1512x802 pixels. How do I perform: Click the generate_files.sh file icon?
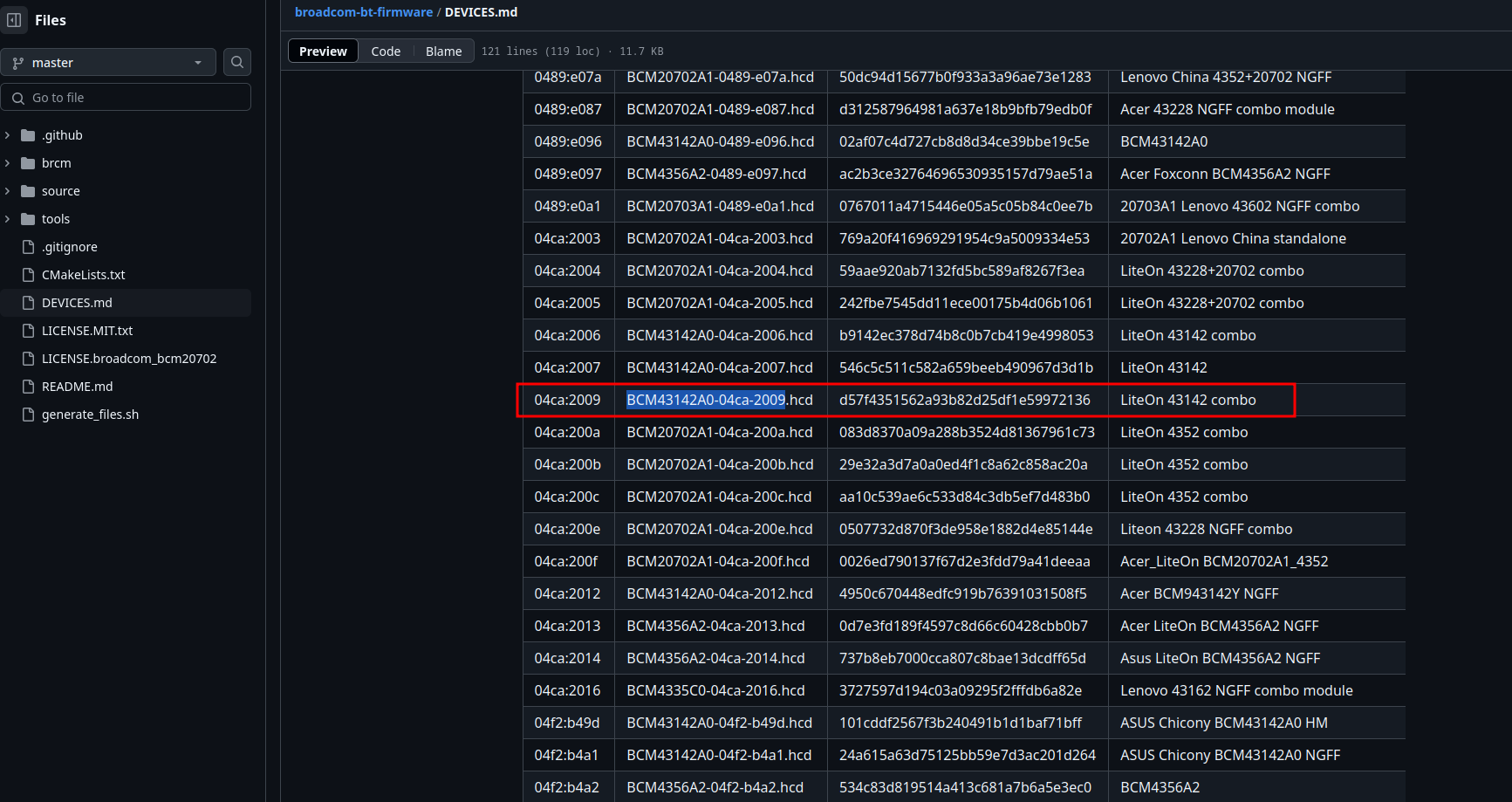tap(28, 415)
